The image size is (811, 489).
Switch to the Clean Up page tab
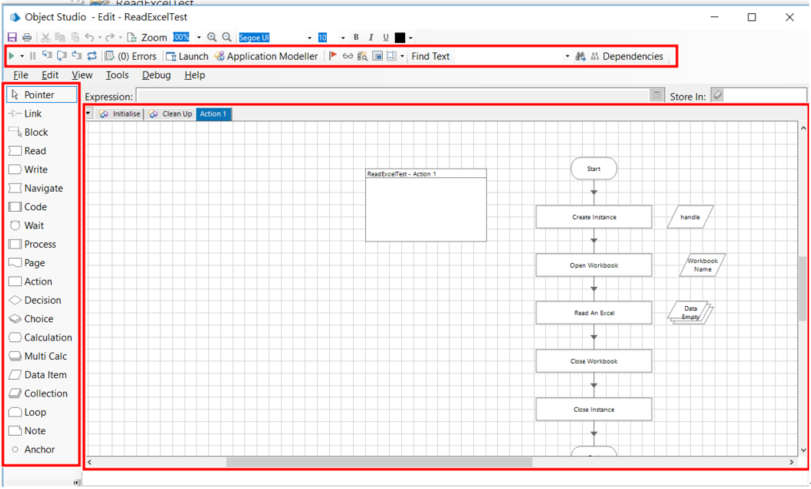[x=171, y=114]
